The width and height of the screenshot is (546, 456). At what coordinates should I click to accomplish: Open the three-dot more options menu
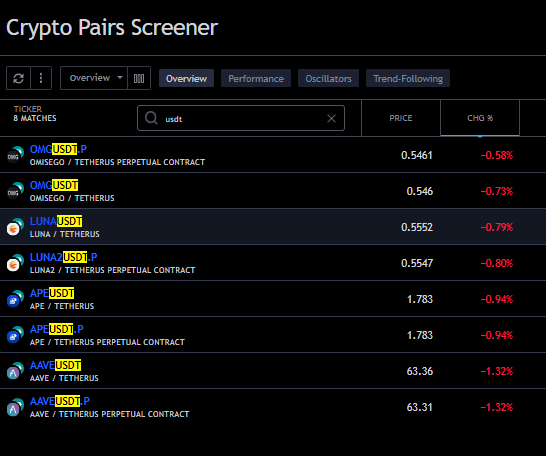click(41, 78)
